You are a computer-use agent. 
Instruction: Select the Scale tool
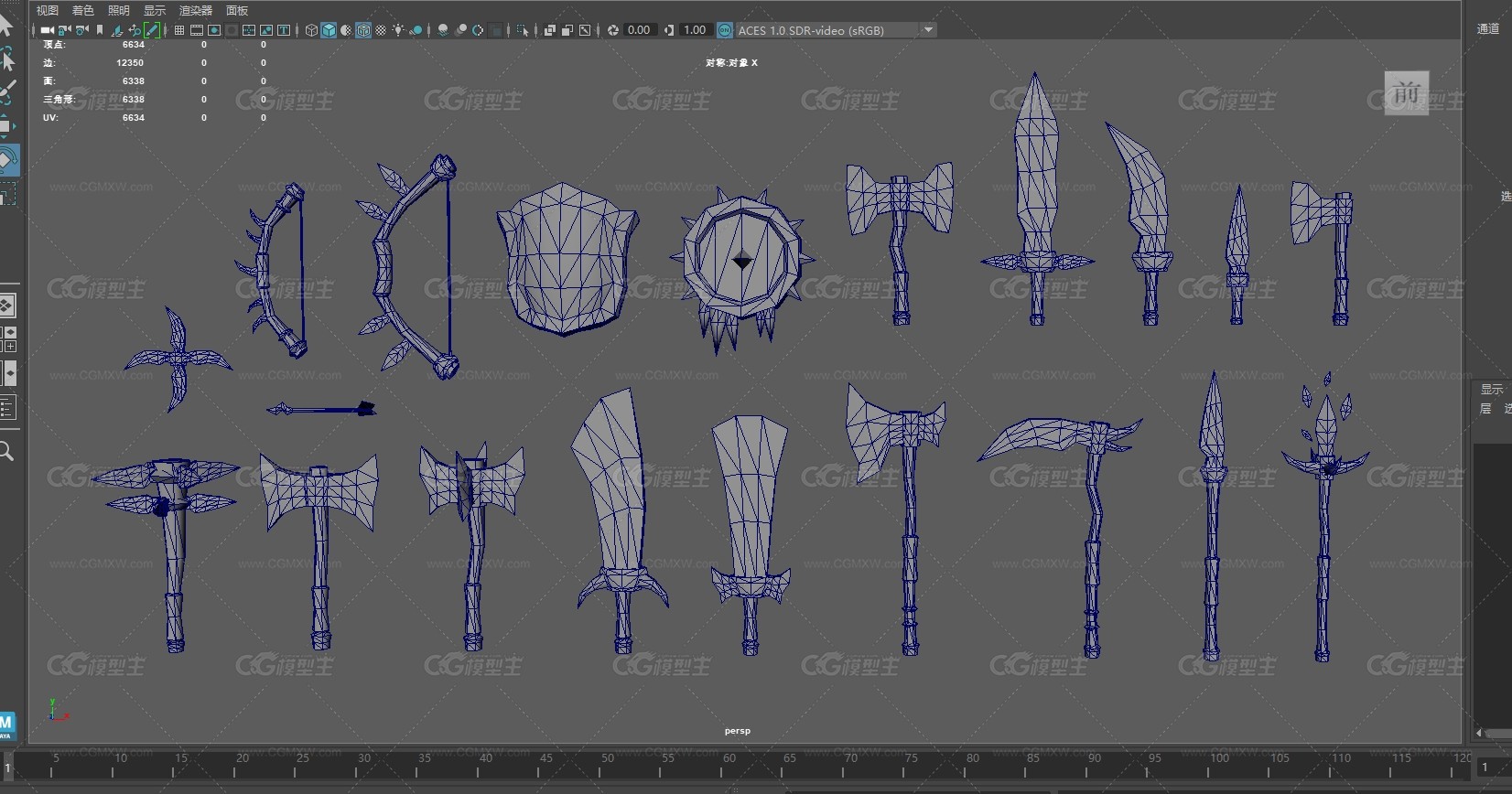[x=6, y=194]
